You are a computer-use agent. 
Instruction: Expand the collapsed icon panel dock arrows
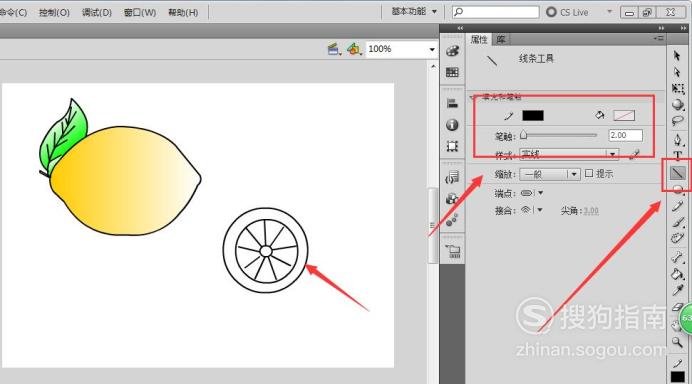point(460,28)
